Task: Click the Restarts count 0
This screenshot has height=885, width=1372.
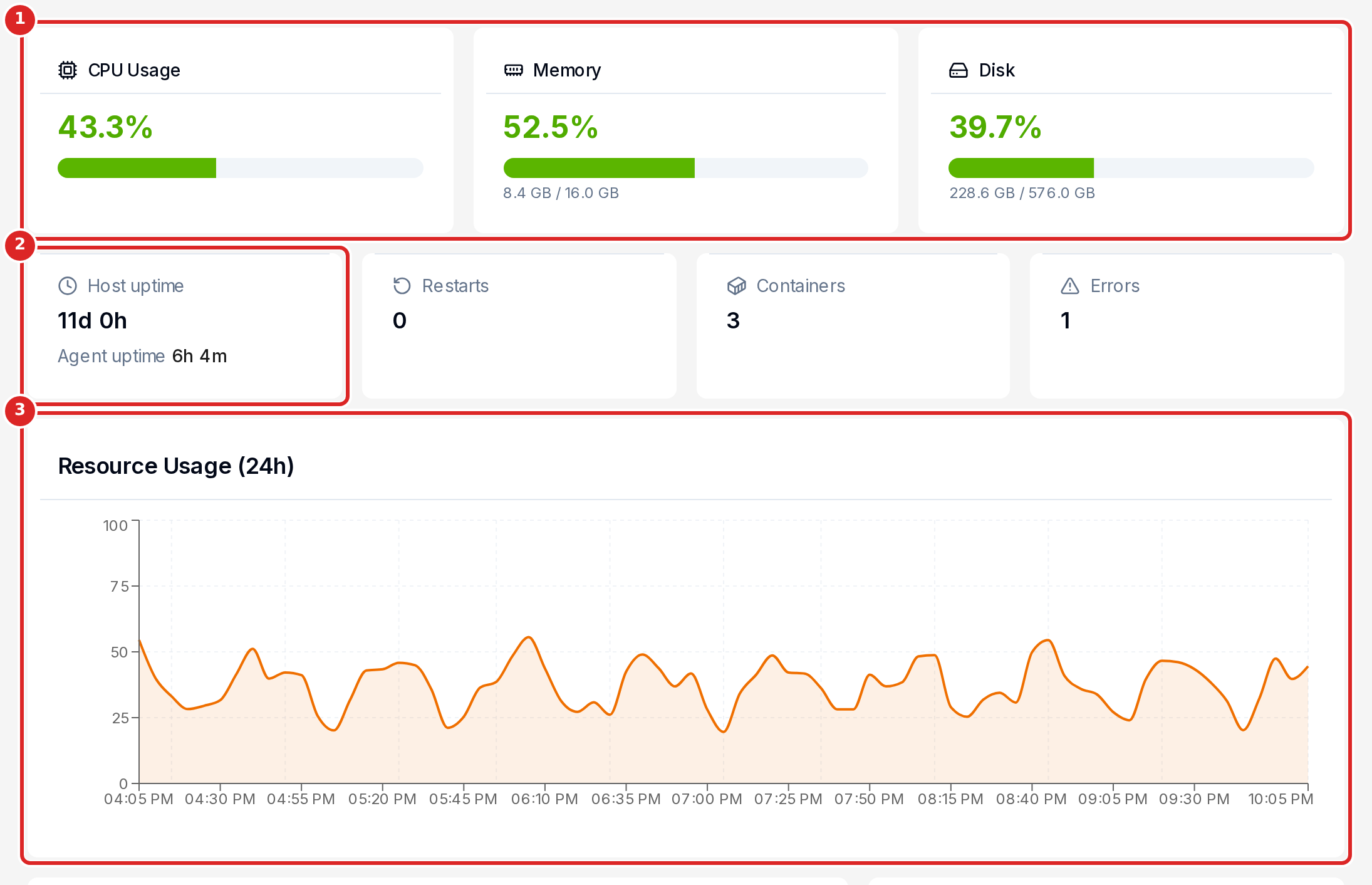Action: click(x=400, y=320)
